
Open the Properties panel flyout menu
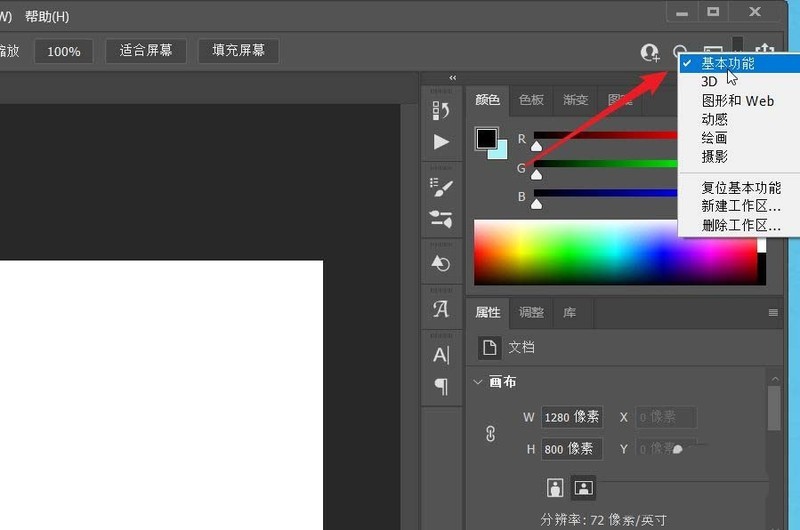pos(772,313)
